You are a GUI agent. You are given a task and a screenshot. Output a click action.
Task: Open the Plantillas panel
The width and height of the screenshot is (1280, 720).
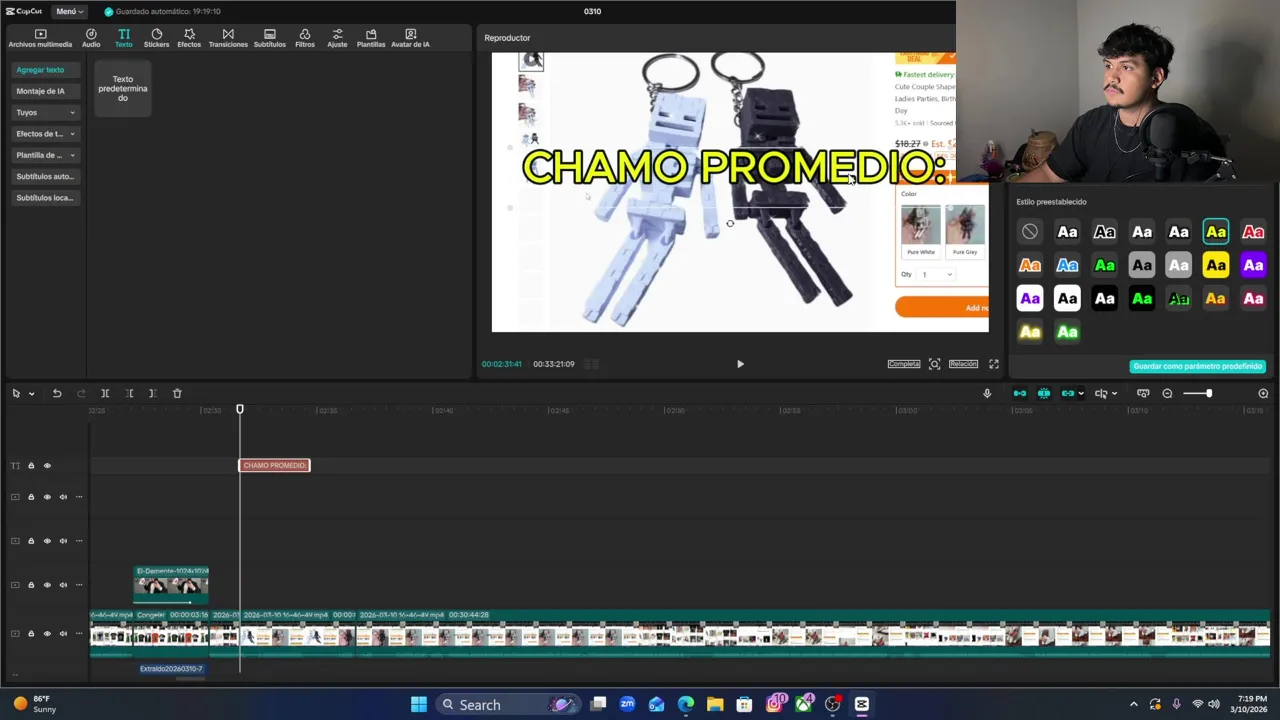click(371, 38)
